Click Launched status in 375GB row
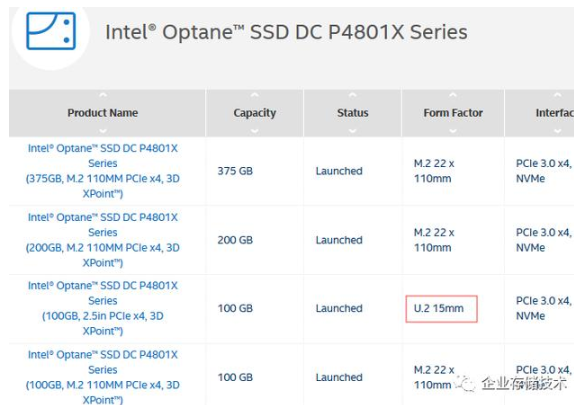This screenshot has width=574, height=405. 339,171
